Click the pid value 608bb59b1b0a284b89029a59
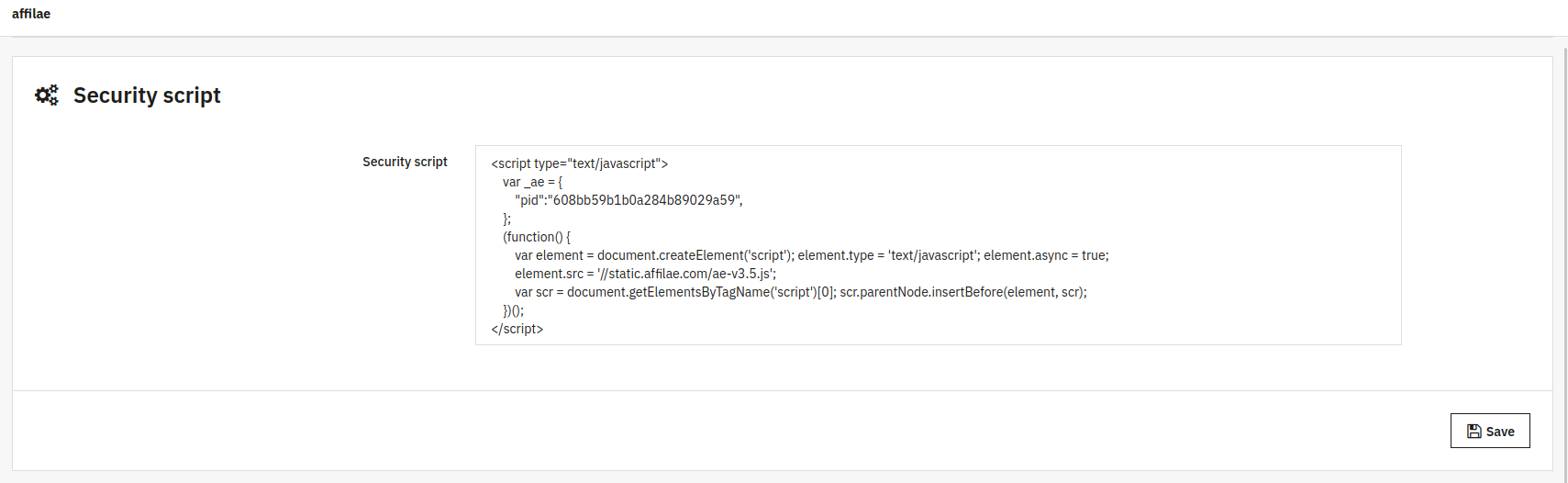The image size is (1568, 483). coord(645,200)
